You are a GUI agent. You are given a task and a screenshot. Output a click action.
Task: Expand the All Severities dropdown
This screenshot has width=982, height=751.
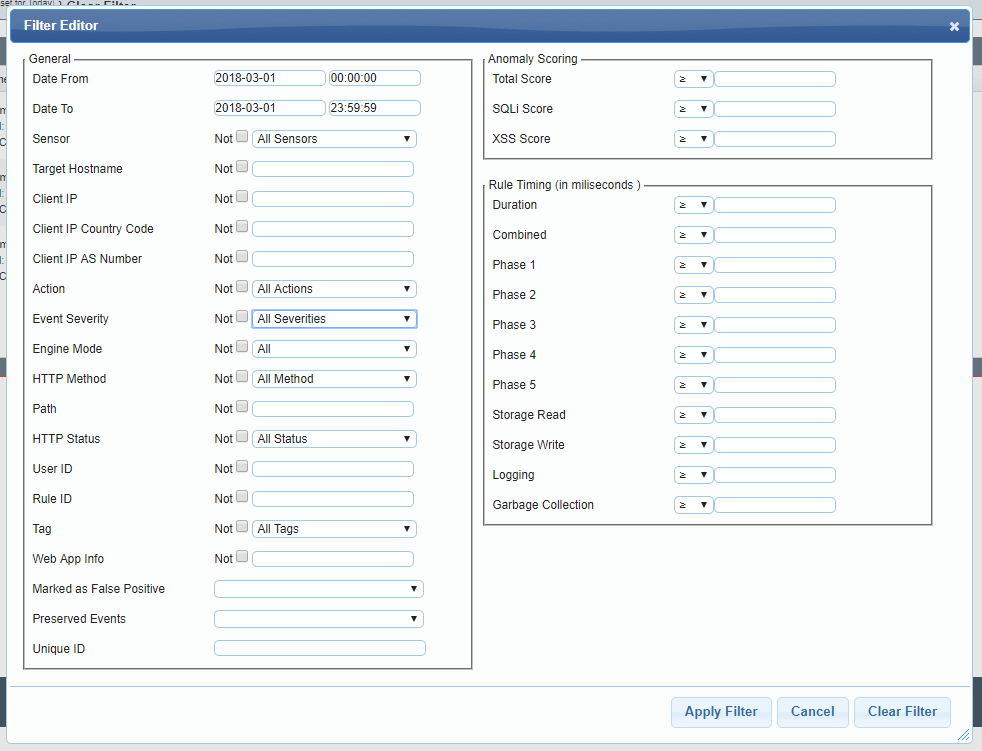334,319
